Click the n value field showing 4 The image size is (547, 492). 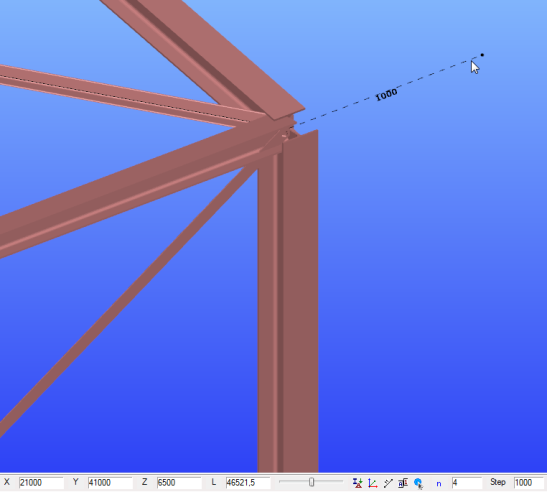(x=466, y=483)
